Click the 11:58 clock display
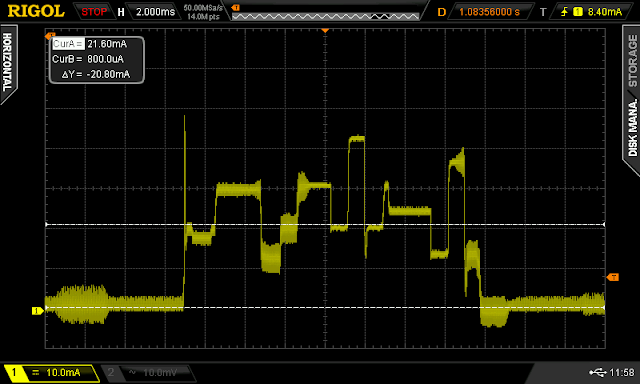 tap(622, 373)
